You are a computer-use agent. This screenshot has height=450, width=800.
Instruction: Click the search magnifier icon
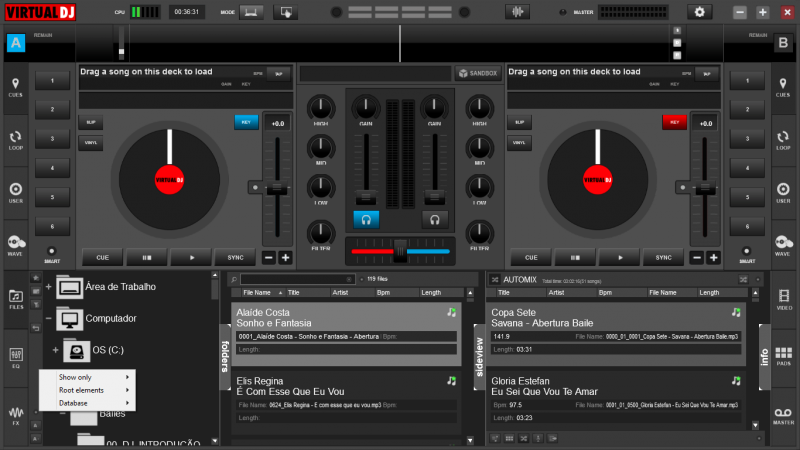[x=234, y=279]
